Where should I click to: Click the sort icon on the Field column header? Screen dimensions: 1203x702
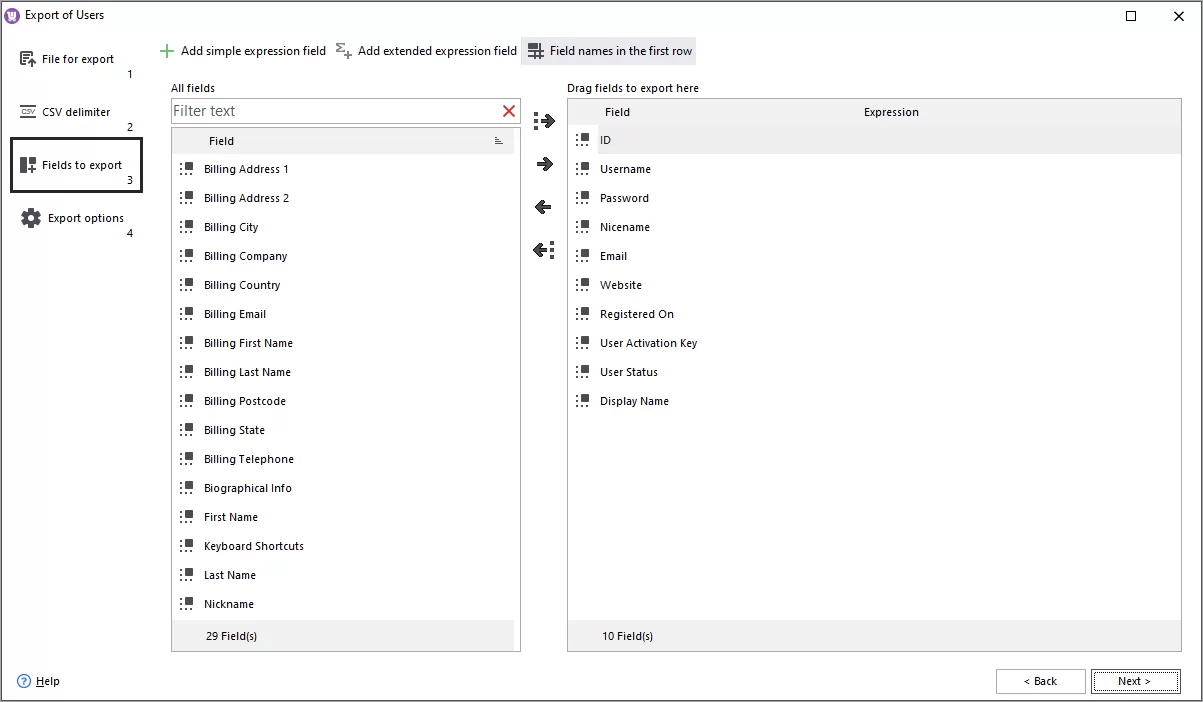point(498,141)
